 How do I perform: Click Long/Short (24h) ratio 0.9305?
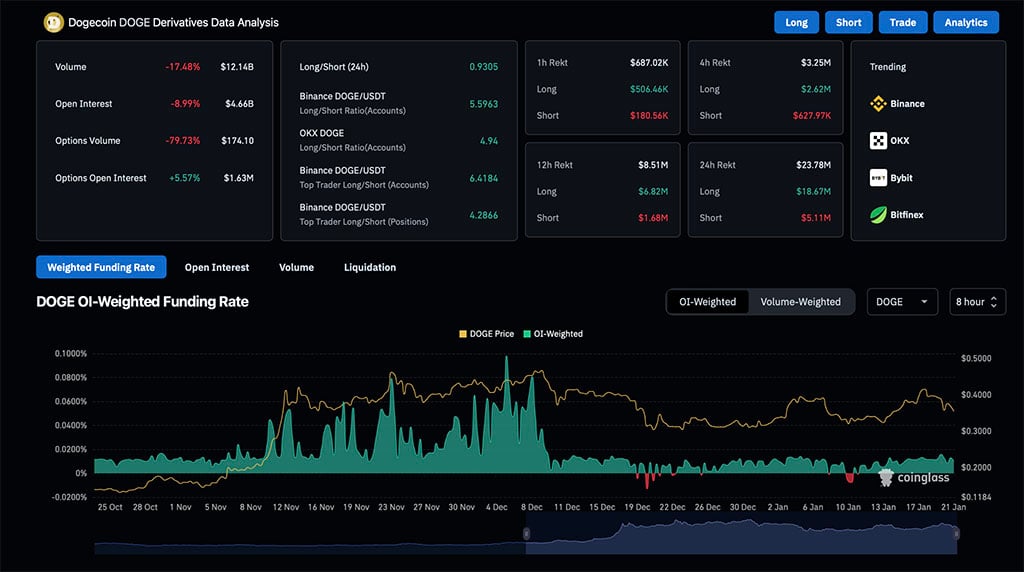(x=484, y=67)
